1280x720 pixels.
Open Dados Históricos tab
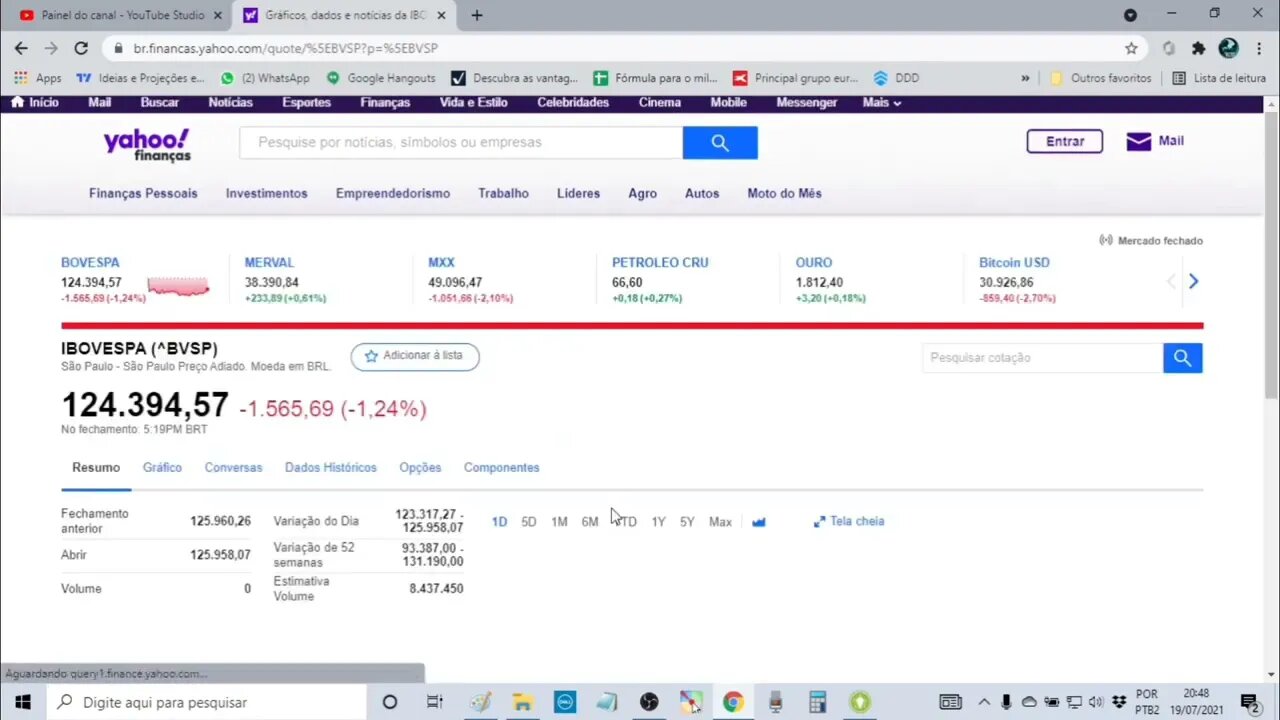pyautogui.click(x=331, y=467)
